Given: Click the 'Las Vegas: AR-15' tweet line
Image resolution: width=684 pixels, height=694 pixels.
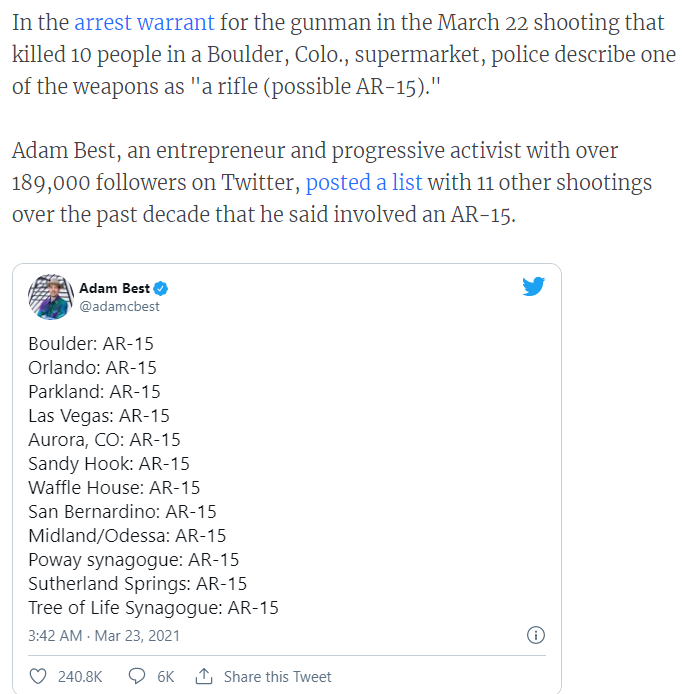Looking at the screenshot, I should (x=99, y=416).
